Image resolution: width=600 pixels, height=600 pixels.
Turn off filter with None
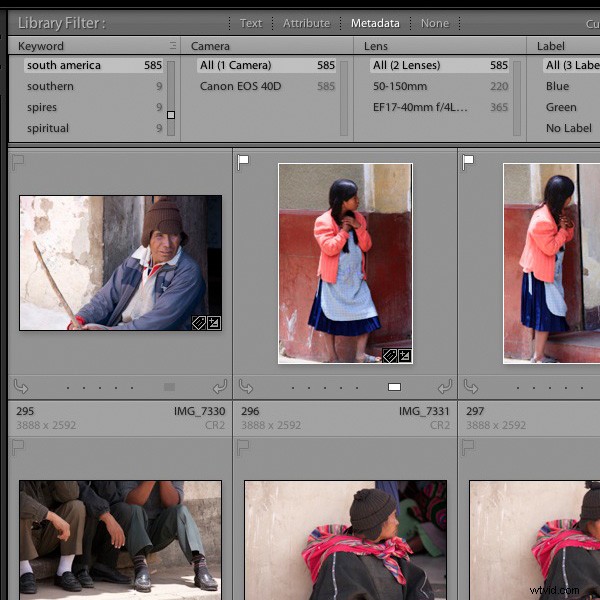tap(435, 23)
